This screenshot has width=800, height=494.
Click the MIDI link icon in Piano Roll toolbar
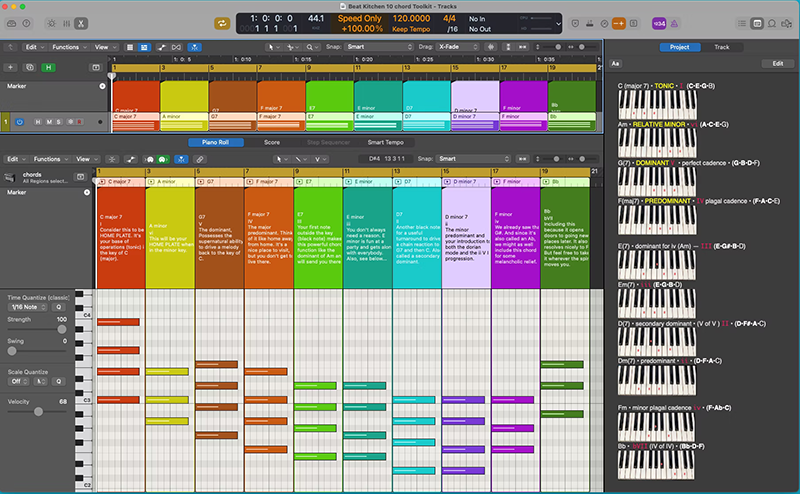coord(201,159)
